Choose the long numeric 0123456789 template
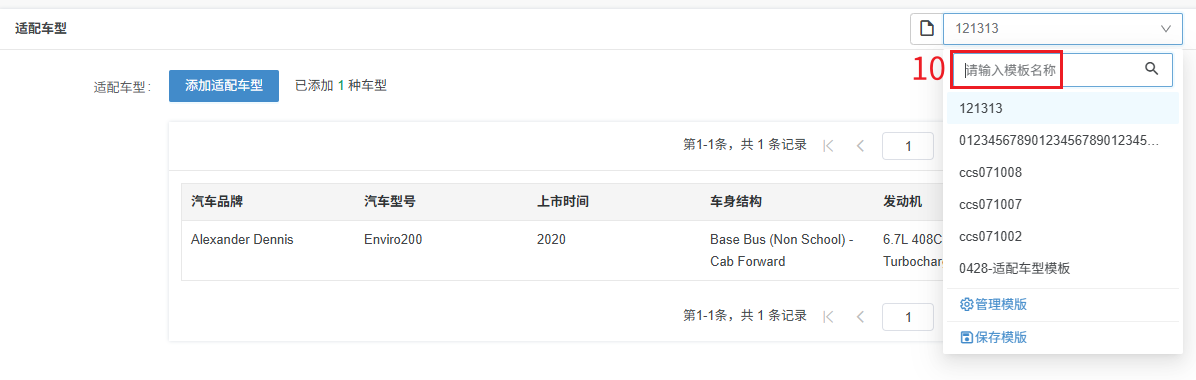1196x380 pixels. [x=1063, y=140]
